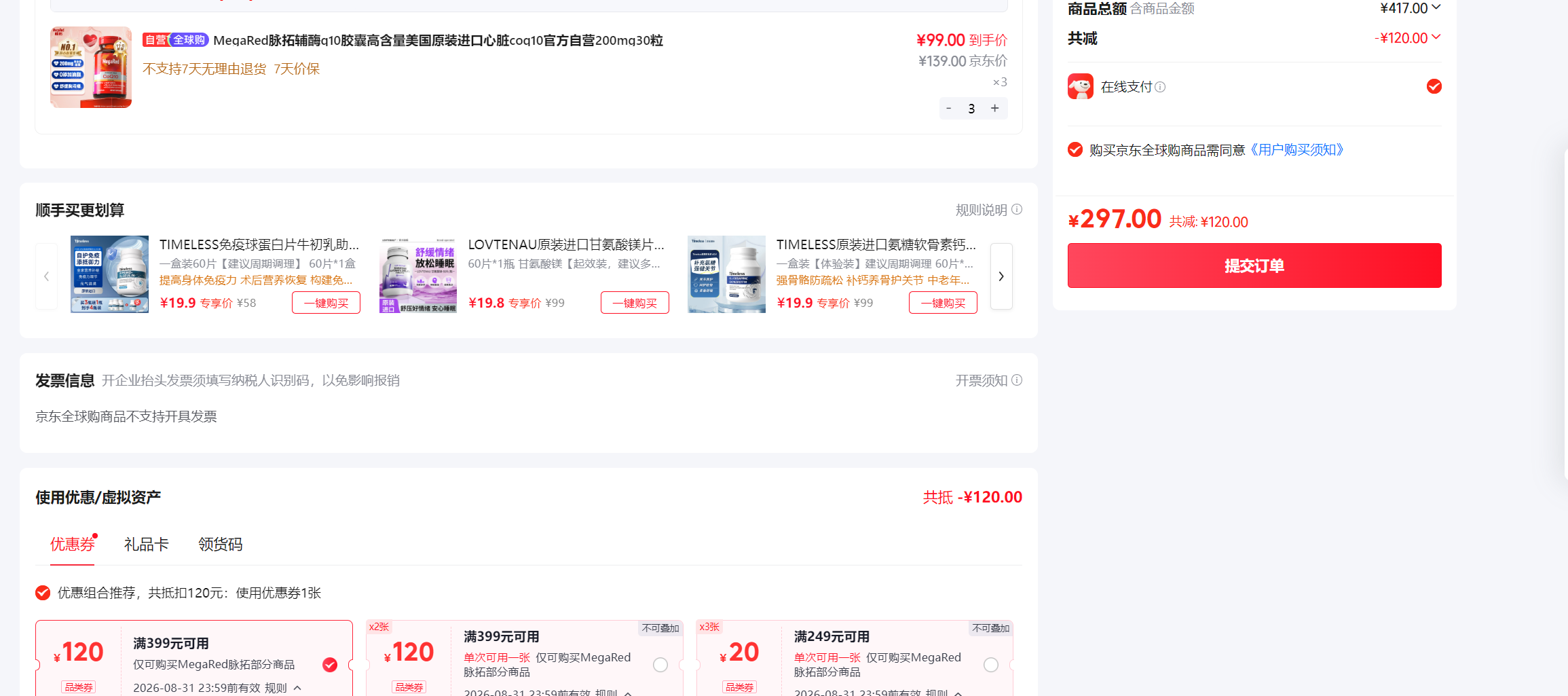1568x696 pixels.
Task: Open MegaRed脉拓辅酶q10 product title link
Action: (x=438, y=40)
